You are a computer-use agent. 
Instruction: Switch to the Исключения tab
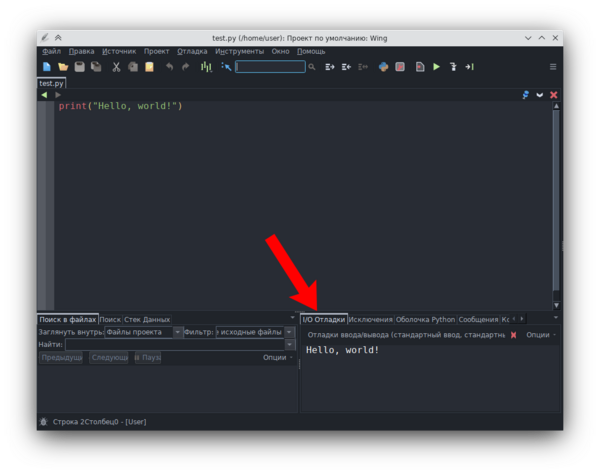click(370, 319)
